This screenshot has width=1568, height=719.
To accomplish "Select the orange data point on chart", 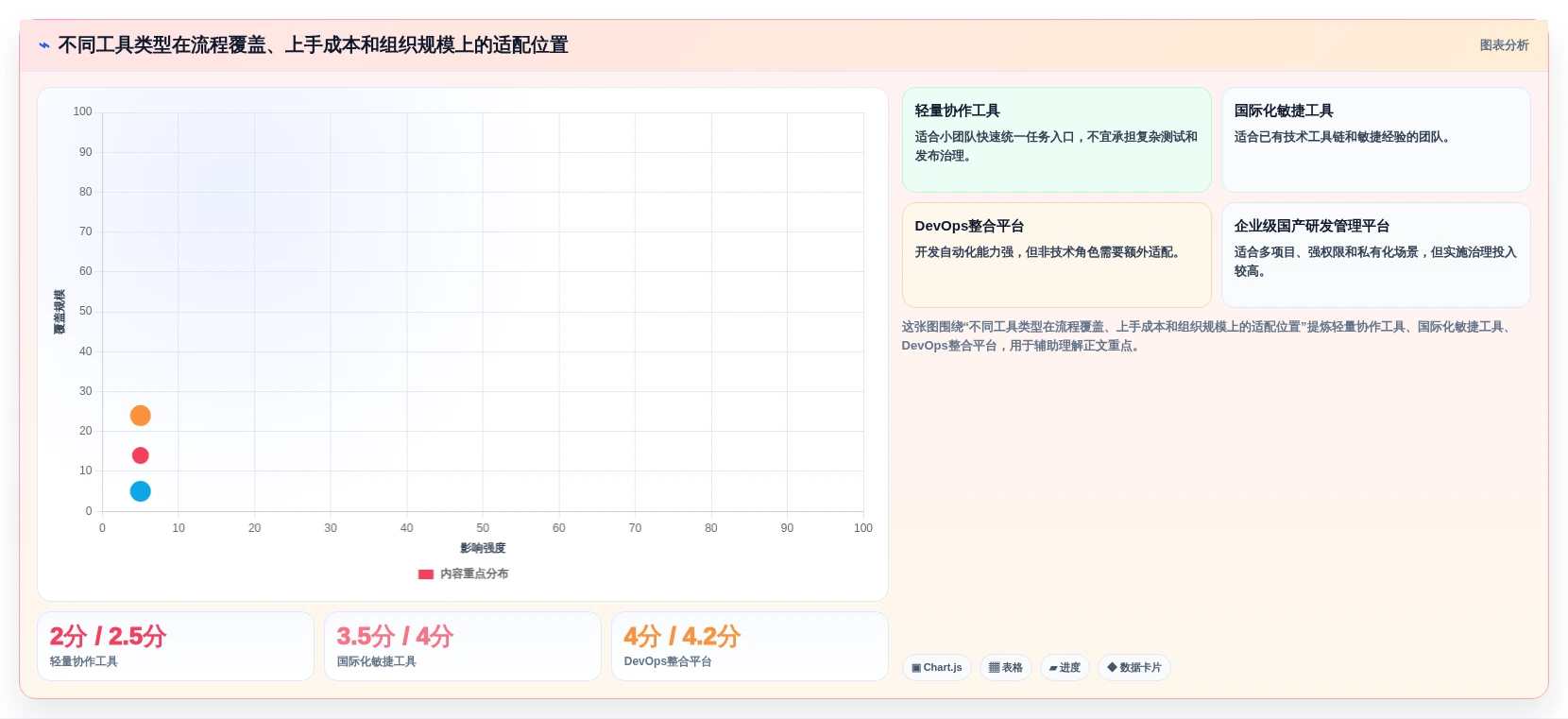I will [x=140, y=416].
